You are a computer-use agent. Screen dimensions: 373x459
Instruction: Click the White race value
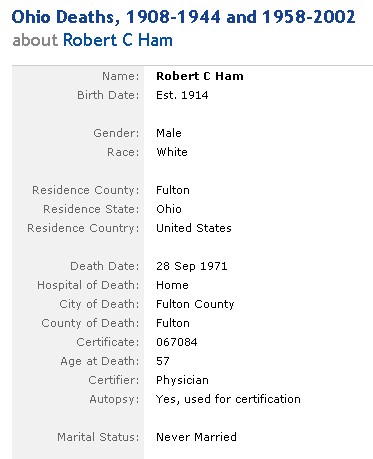pos(172,152)
